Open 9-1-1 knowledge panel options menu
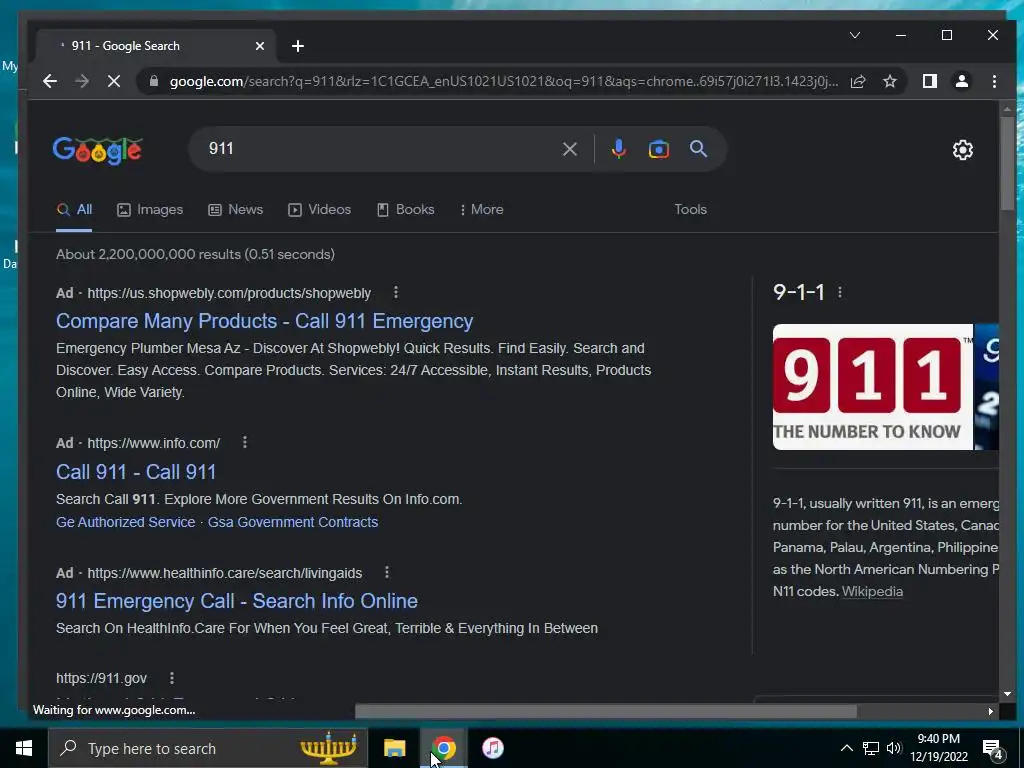 (x=840, y=292)
